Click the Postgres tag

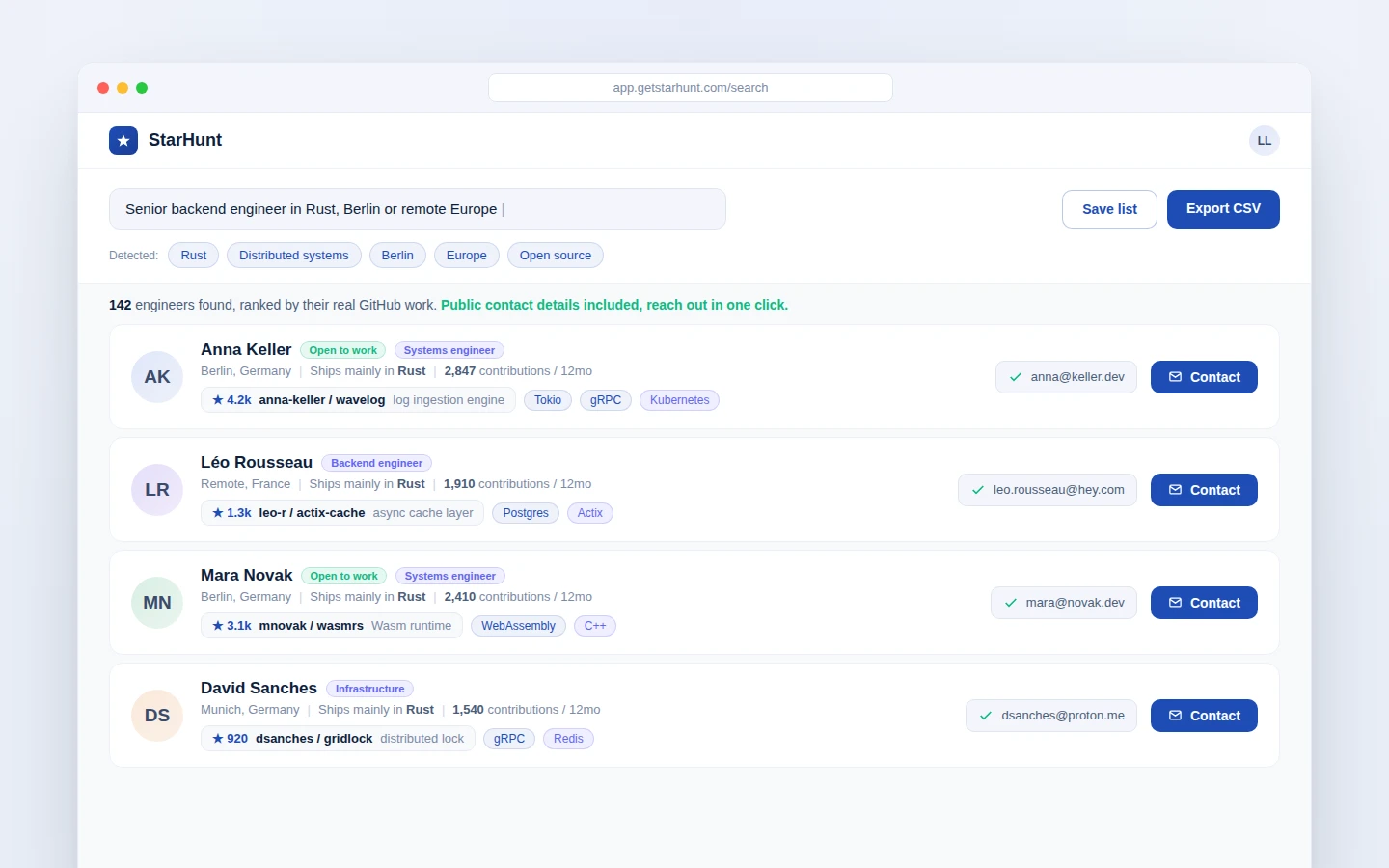point(526,513)
